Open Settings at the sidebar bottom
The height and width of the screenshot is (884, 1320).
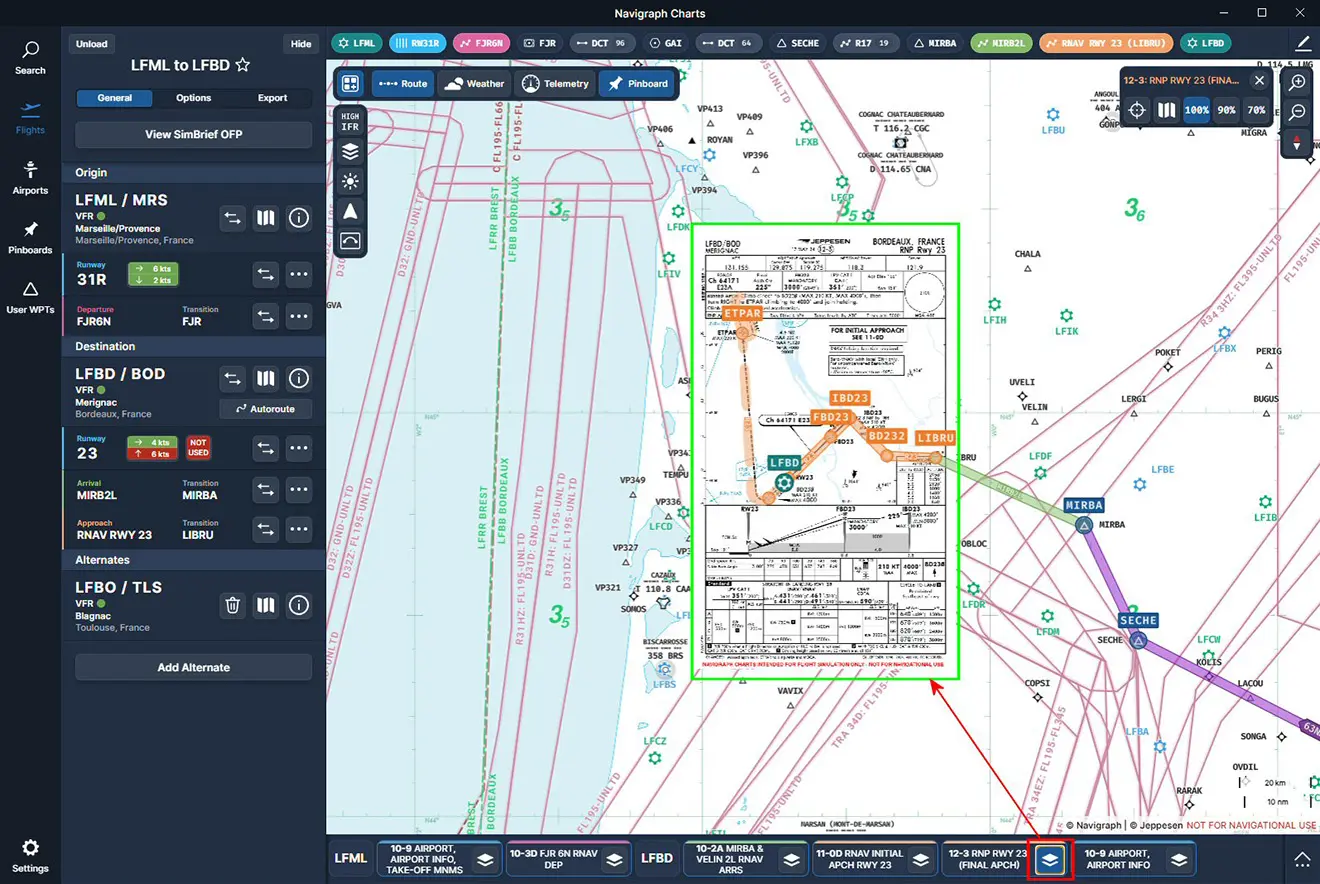(30, 856)
